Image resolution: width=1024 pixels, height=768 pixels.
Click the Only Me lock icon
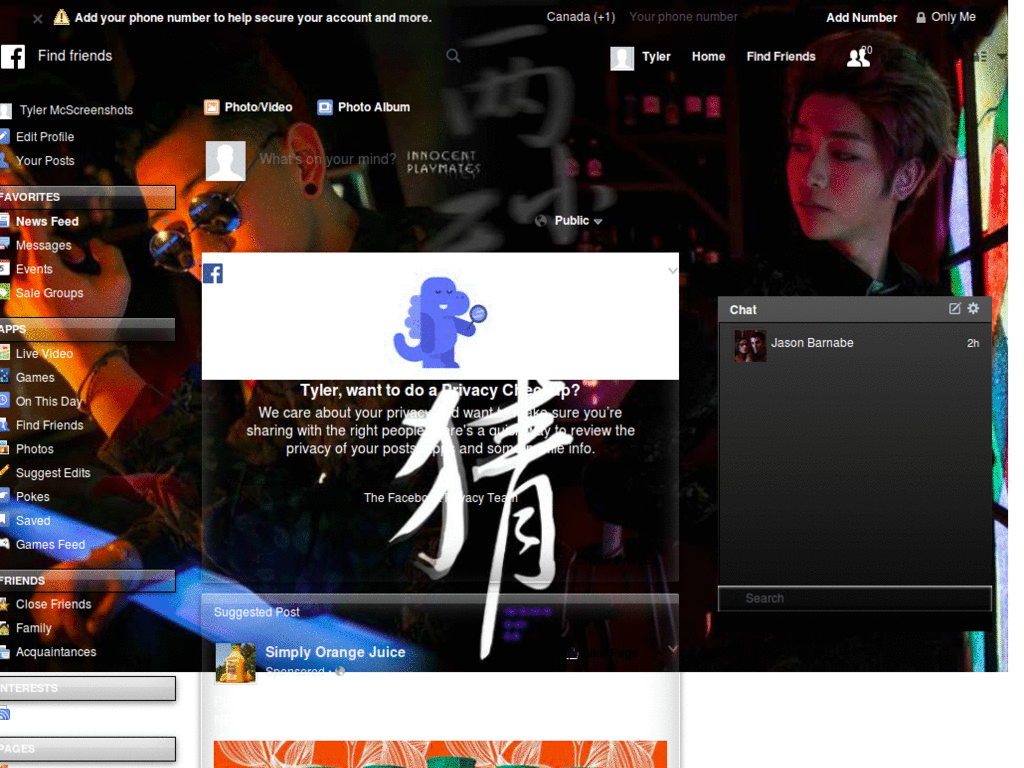[x=920, y=17]
